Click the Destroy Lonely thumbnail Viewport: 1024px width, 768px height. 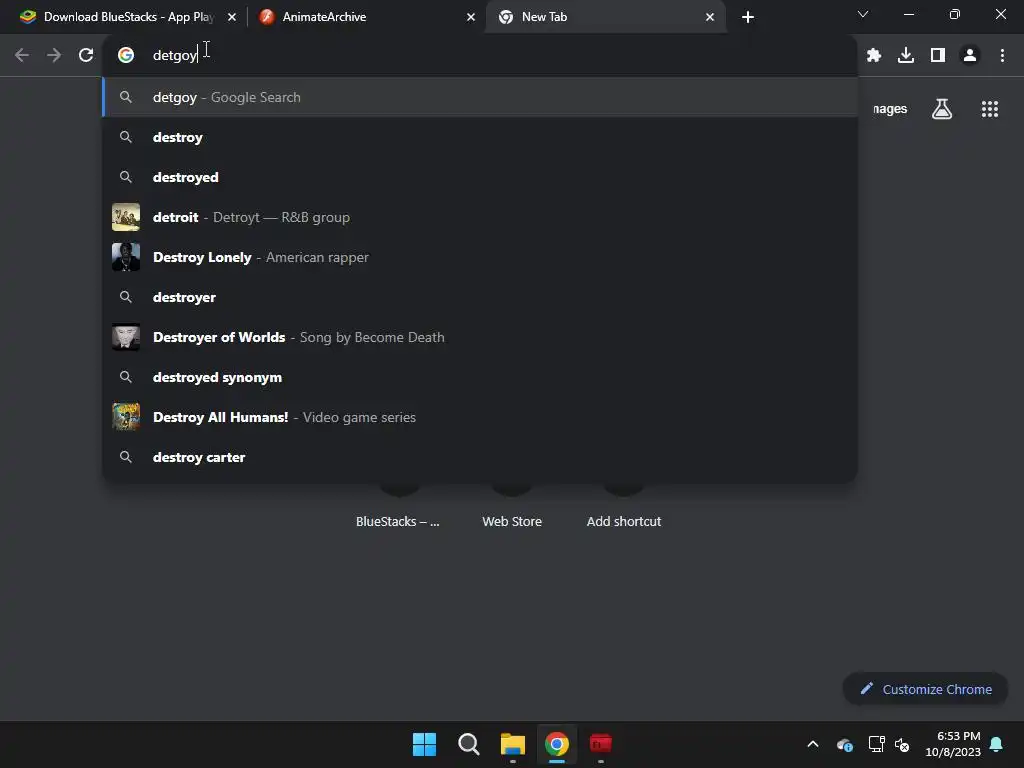[126, 257]
